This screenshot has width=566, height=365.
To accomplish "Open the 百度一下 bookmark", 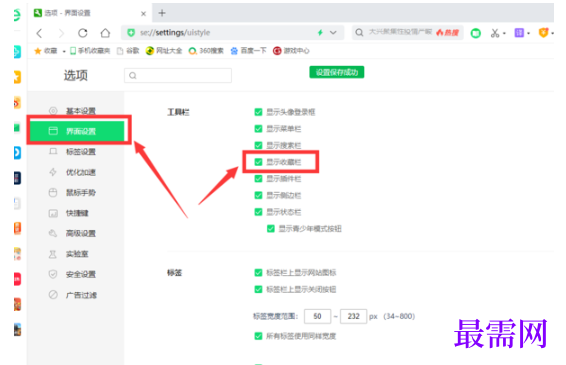I will pos(248,51).
